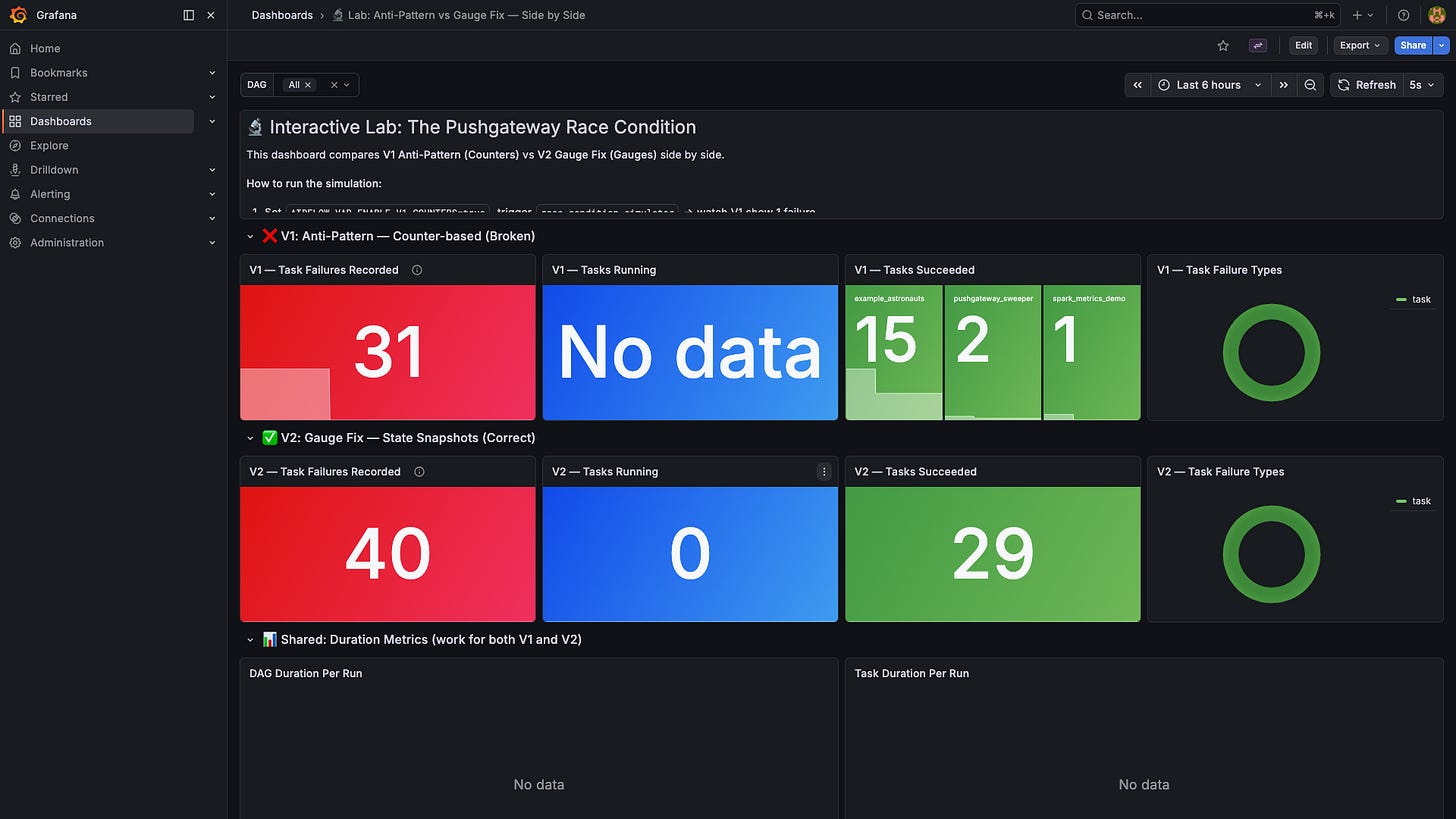The width and height of the screenshot is (1456, 819).
Task: Clear the DAG variable selection
Action: [x=334, y=85]
